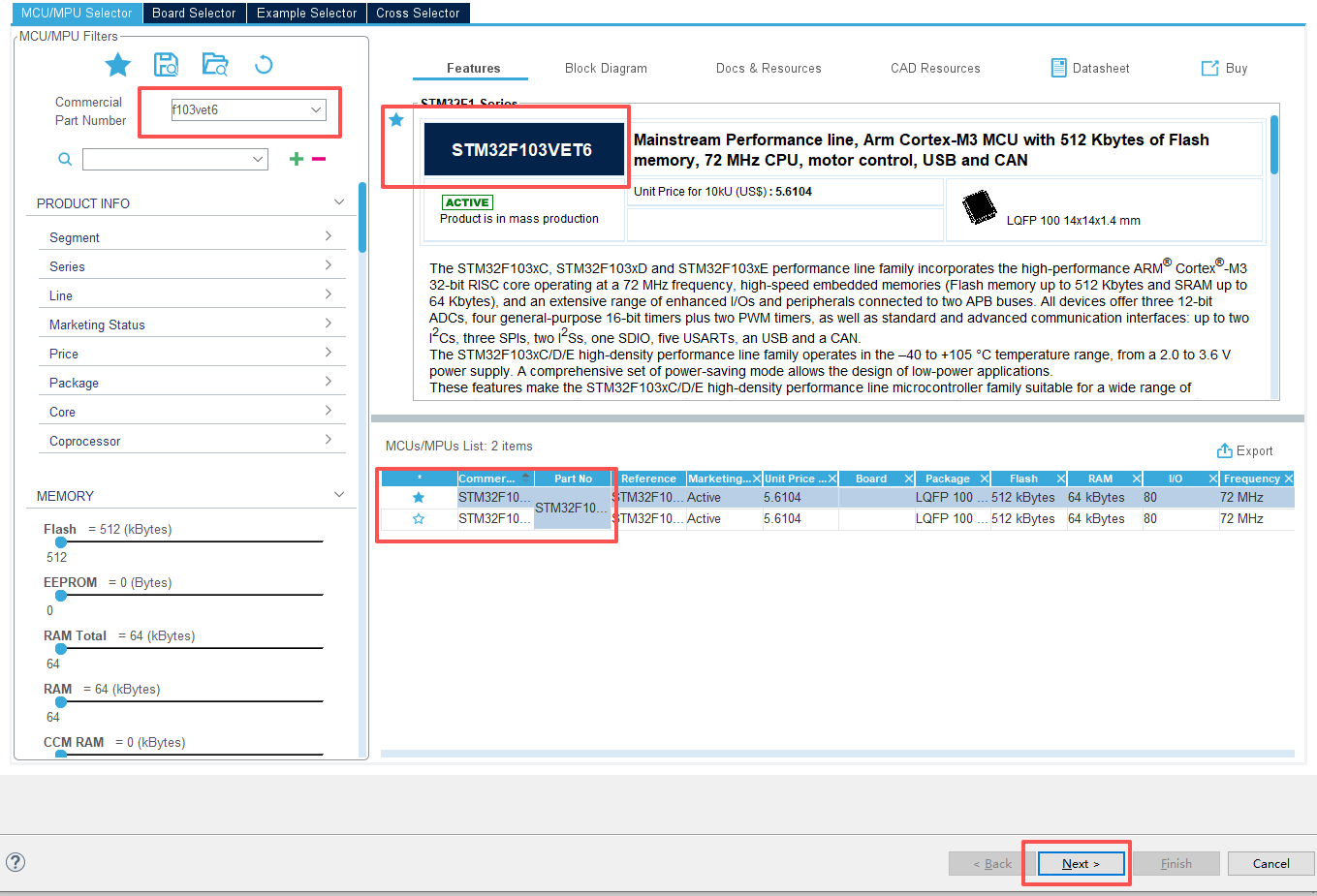Switch to Board Selector tab
This screenshot has height=896, width=1317.
[194, 13]
